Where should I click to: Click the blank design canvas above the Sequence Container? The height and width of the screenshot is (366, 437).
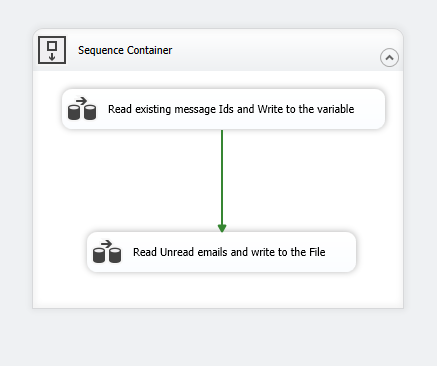(218, 14)
